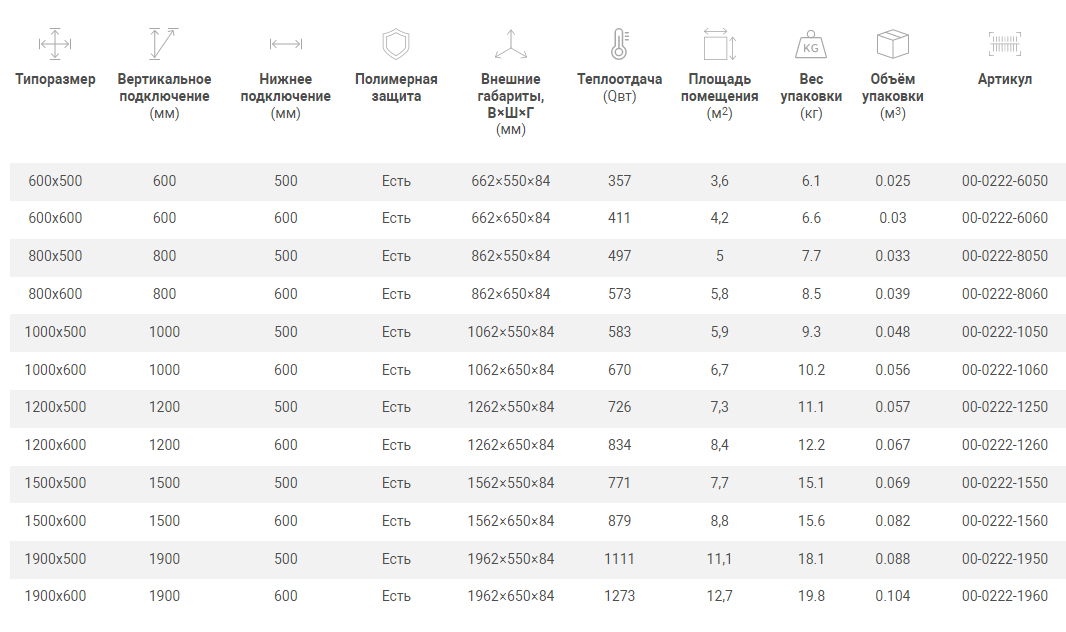The height and width of the screenshot is (632, 1066).
Task: Select article number 00-0222-6050
Action: coord(1004,181)
